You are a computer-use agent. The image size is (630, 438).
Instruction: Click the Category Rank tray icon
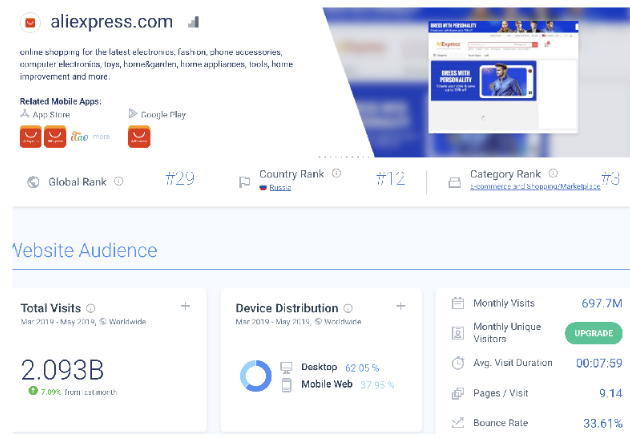(454, 182)
